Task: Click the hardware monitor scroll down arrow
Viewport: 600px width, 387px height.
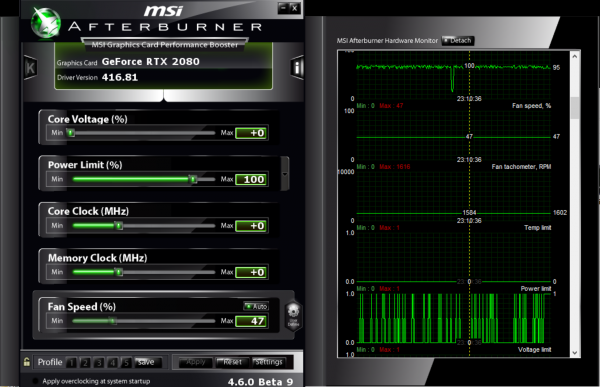Action: point(575,353)
